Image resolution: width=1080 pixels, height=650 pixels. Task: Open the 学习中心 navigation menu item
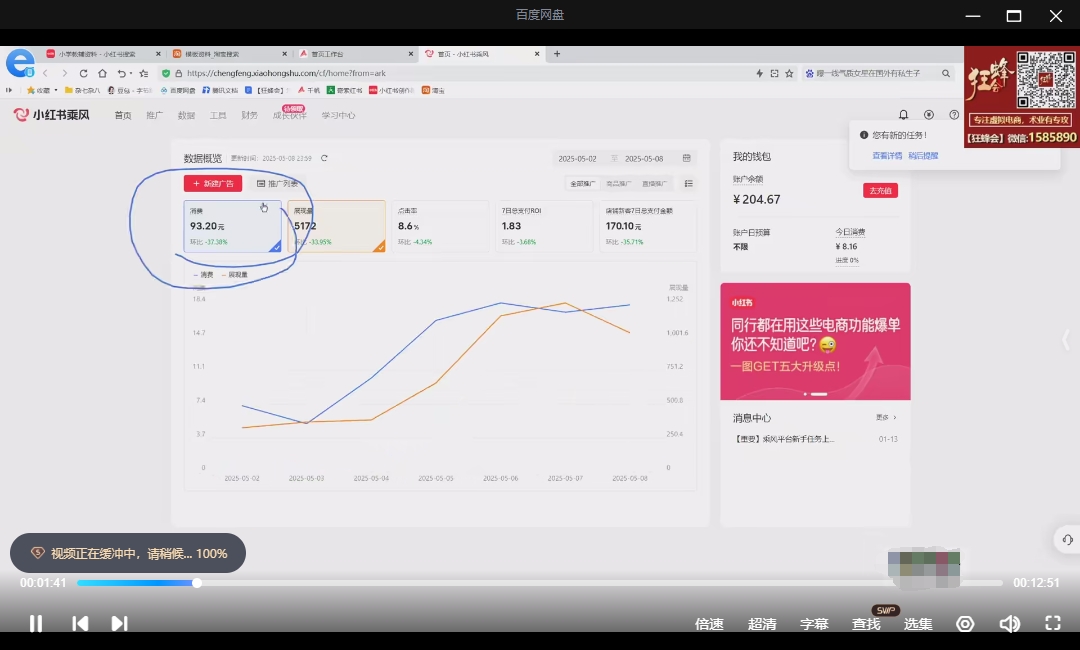tap(338, 116)
